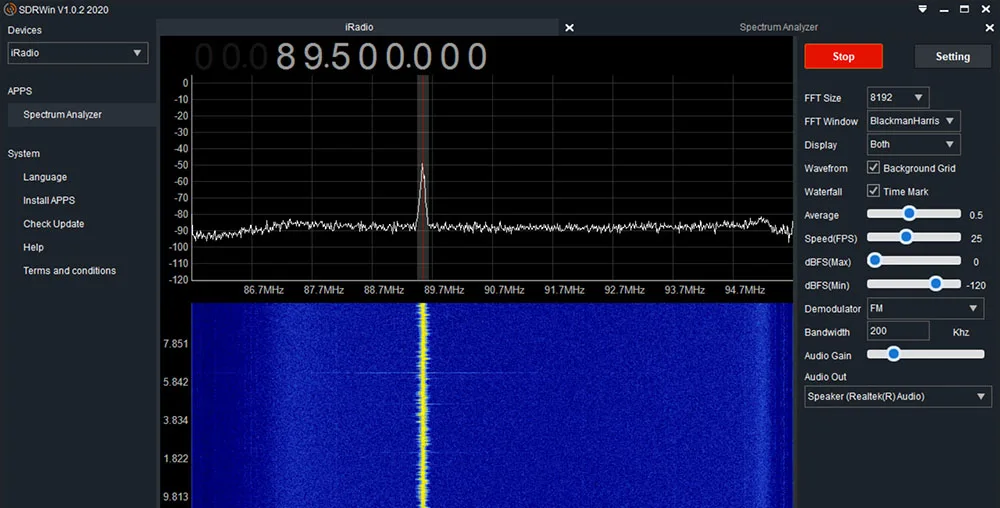
Task: Open the FFT Size dropdown
Action: pos(897,98)
